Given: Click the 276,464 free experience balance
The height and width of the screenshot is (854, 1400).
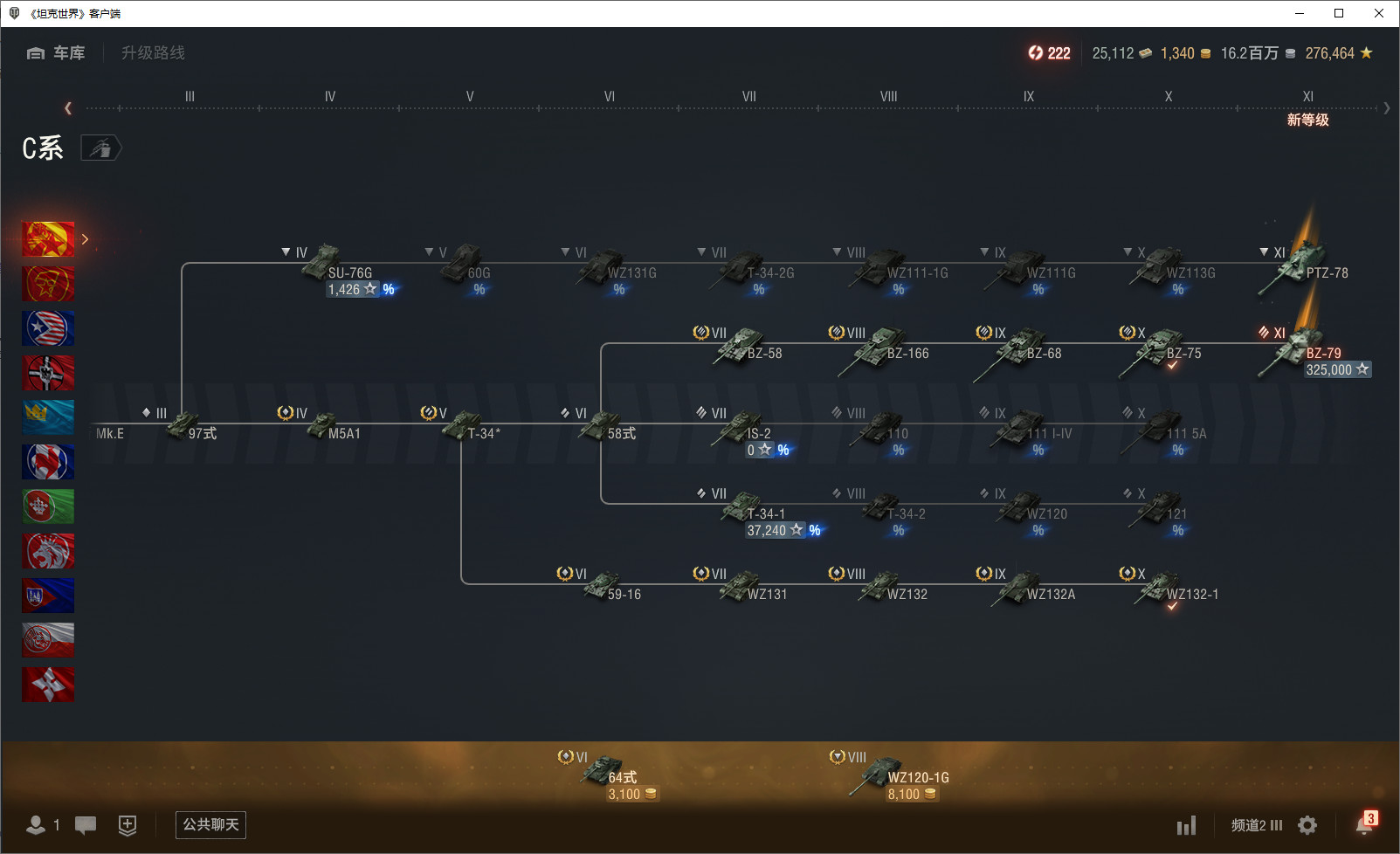Looking at the screenshot, I should tap(1339, 53).
